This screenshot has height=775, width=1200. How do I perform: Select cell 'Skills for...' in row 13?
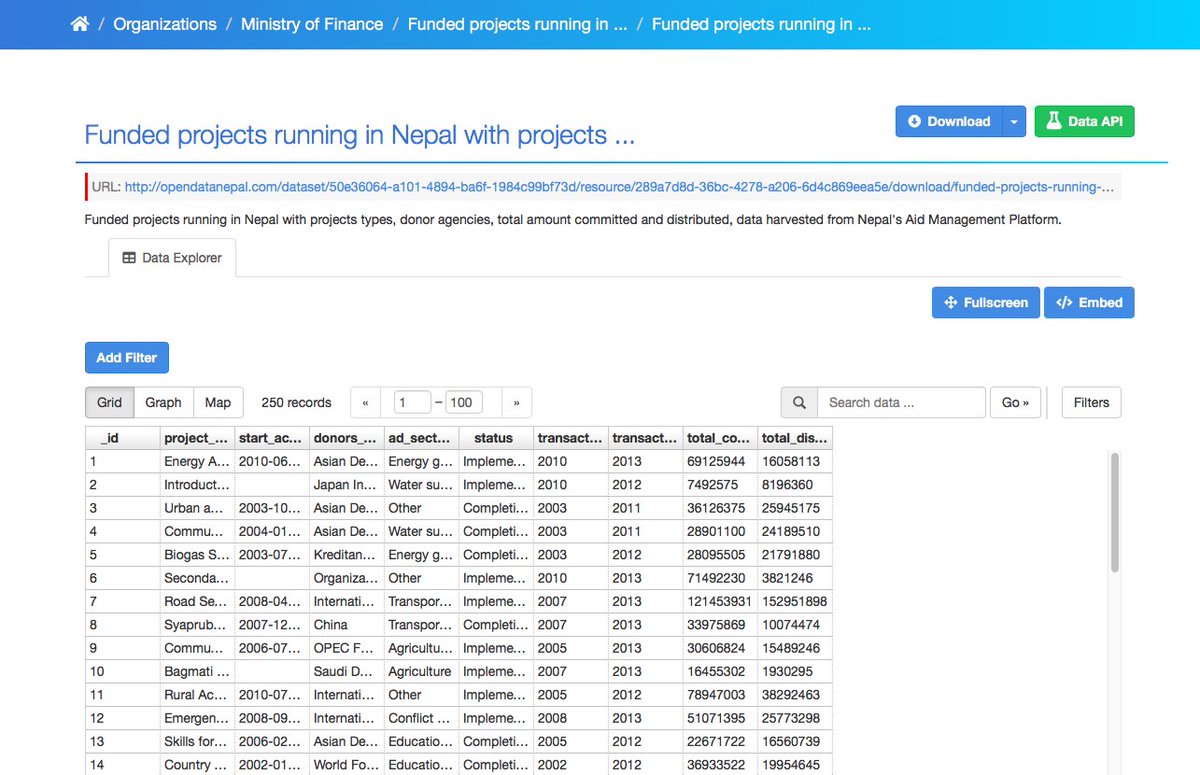click(x=197, y=741)
